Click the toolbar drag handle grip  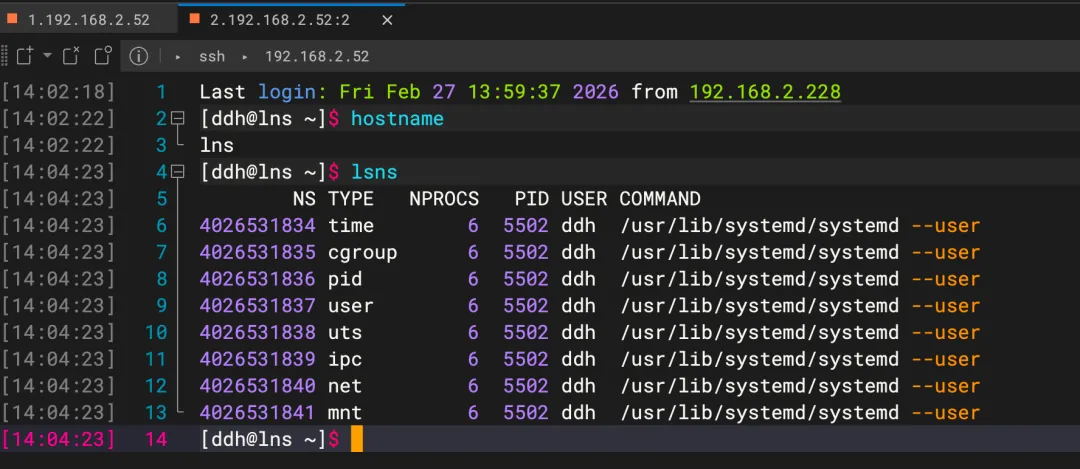point(5,56)
